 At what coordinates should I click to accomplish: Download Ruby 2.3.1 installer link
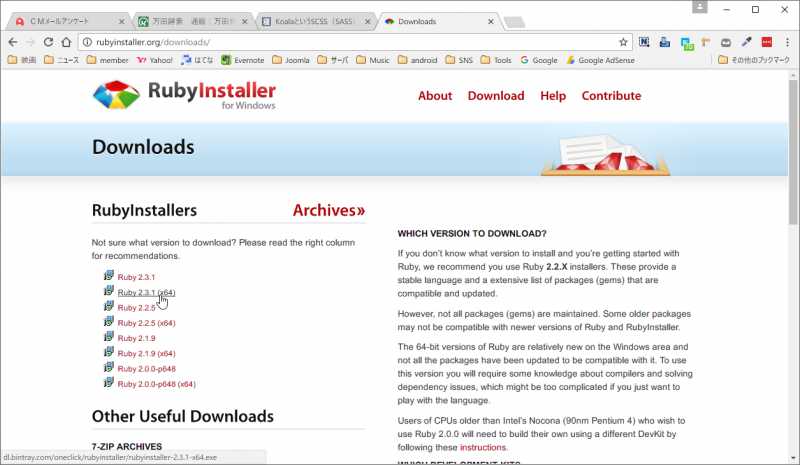tap(136, 277)
